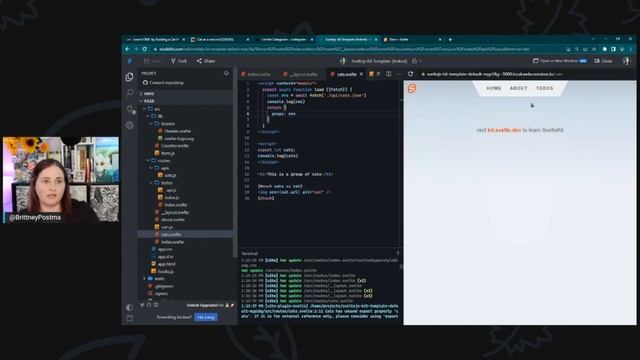This screenshot has width=640, height=360.
Task: Open the Search sidebar icon
Action: coord(130,93)
